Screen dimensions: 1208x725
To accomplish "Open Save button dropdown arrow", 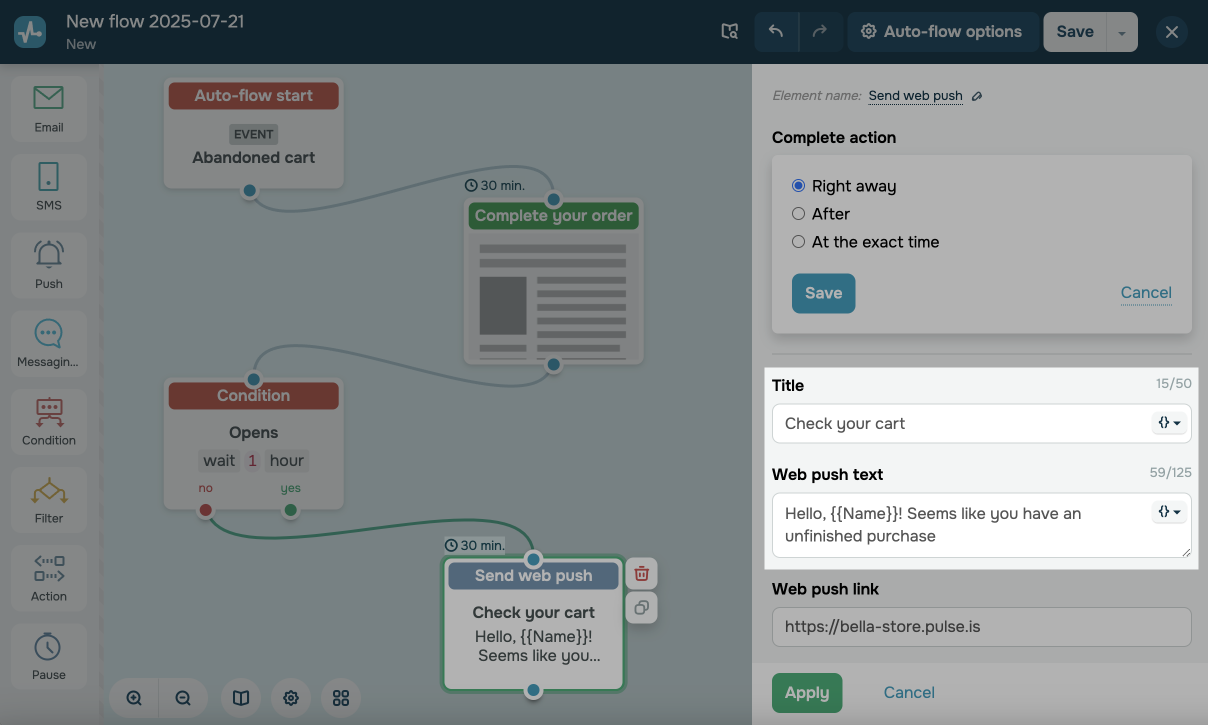I will 1122,32.
